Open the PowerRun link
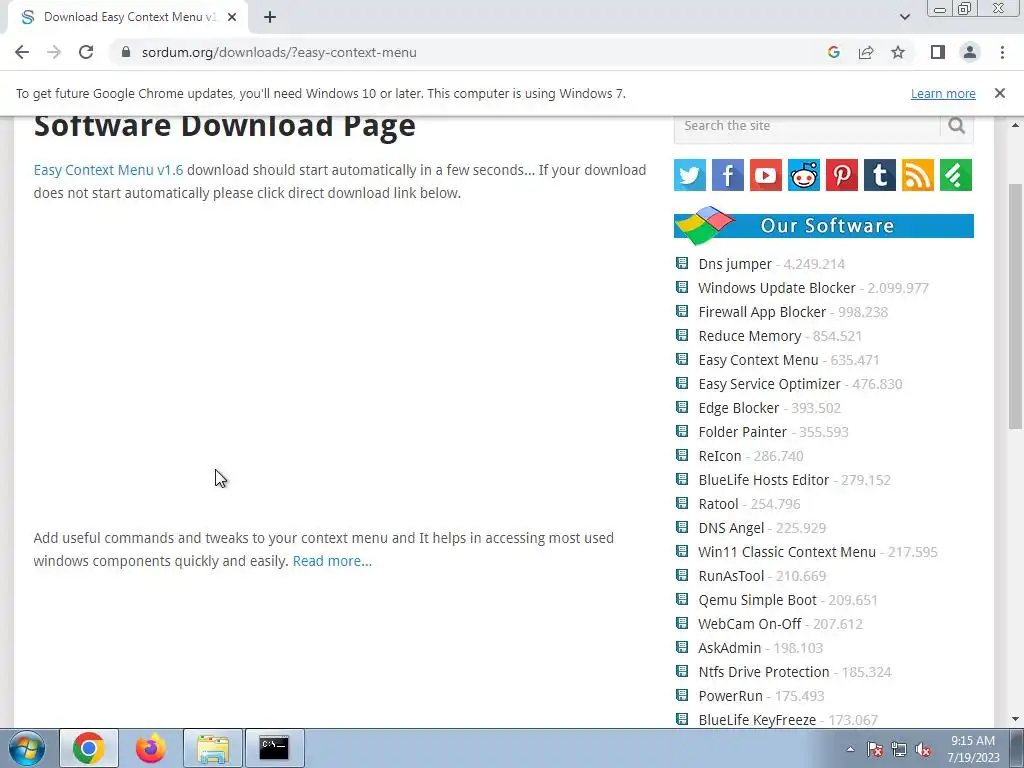 pyautogui.click(x=730, y=696)
